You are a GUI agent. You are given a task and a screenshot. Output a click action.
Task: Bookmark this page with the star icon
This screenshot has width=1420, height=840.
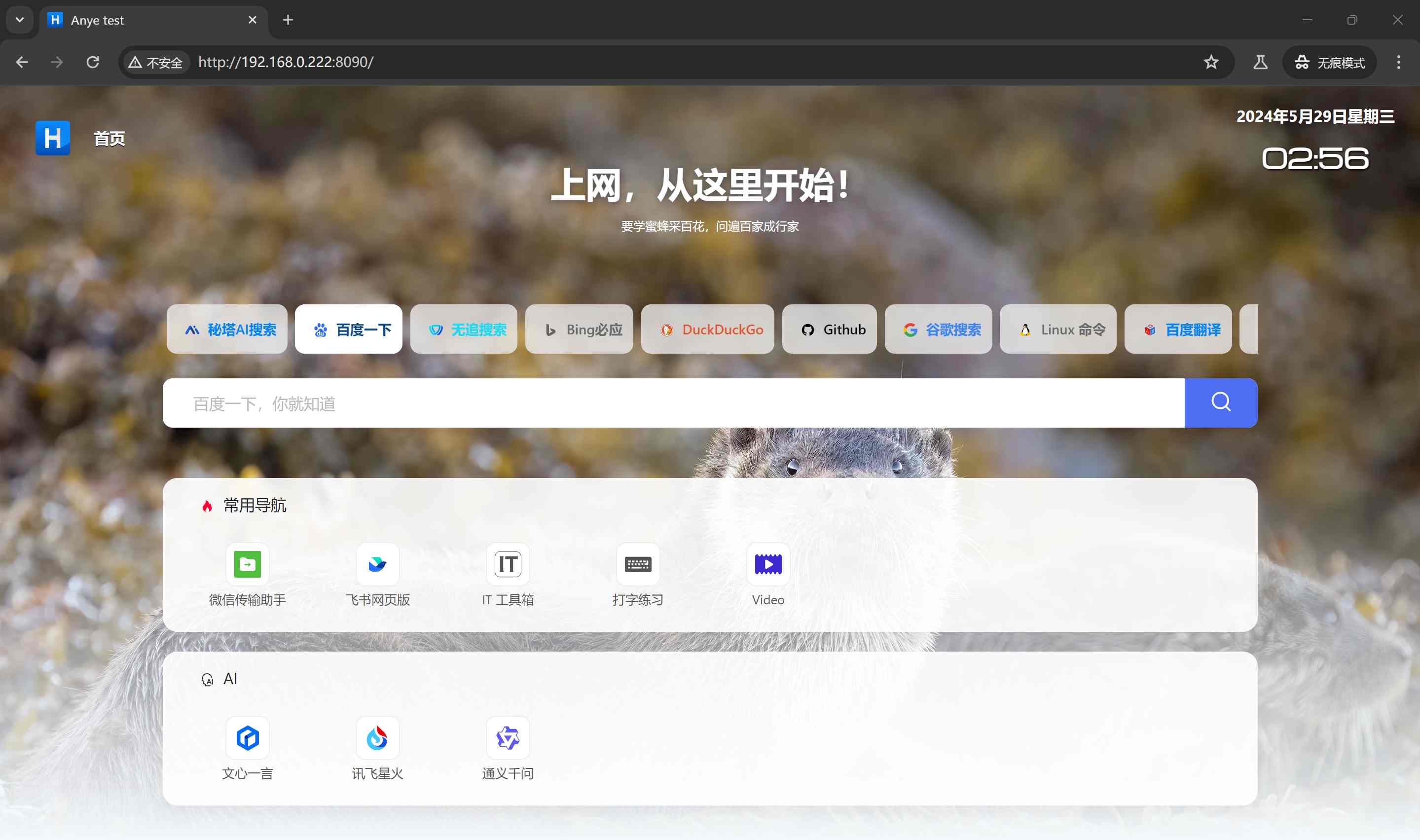[1210, 62]
